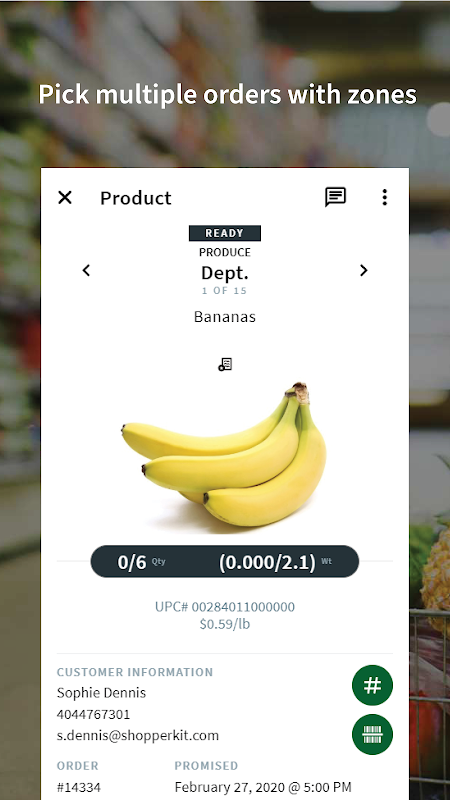Viewport: 450px width, 800px height.
Task: Tap the small order notes icon above bananas
Action: [x=225, y=364]
